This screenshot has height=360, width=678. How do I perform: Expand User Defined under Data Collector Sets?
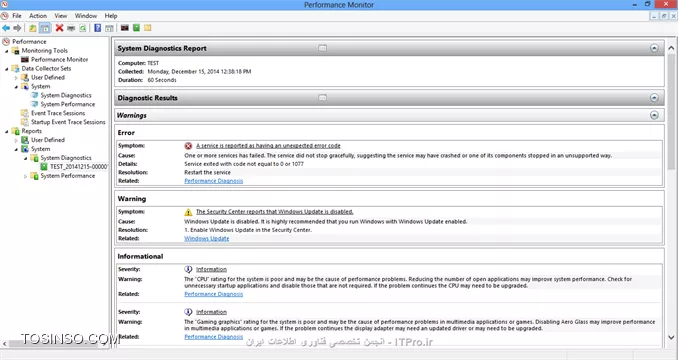(x=16, y=78)
